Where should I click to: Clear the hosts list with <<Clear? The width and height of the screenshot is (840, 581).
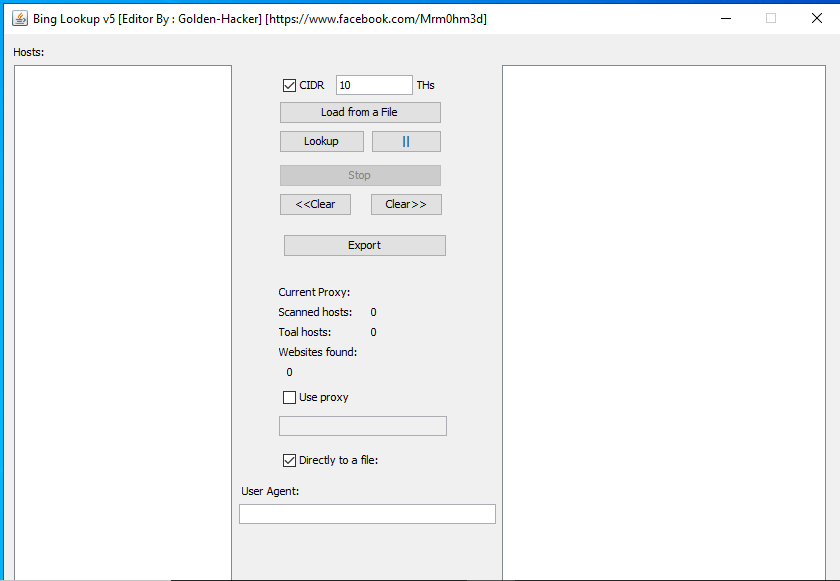point(315,204)
